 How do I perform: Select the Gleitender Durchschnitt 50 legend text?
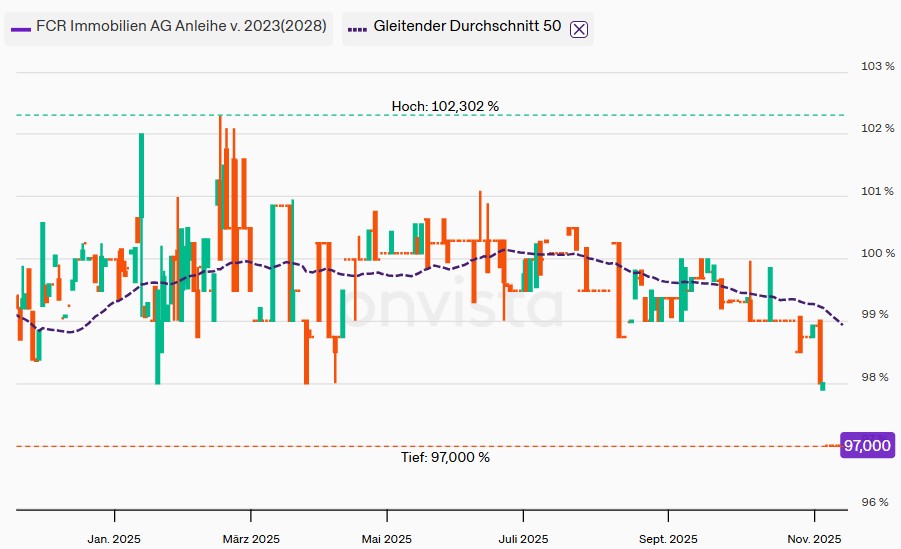point(467,27)
